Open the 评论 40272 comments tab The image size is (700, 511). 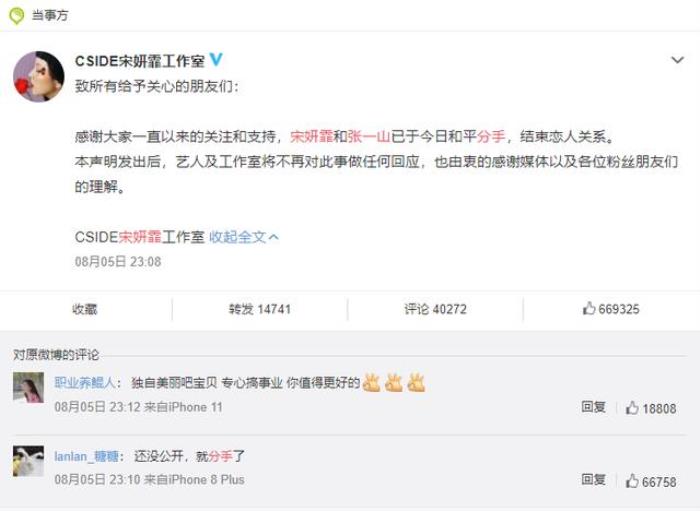(x=435, y=310)
